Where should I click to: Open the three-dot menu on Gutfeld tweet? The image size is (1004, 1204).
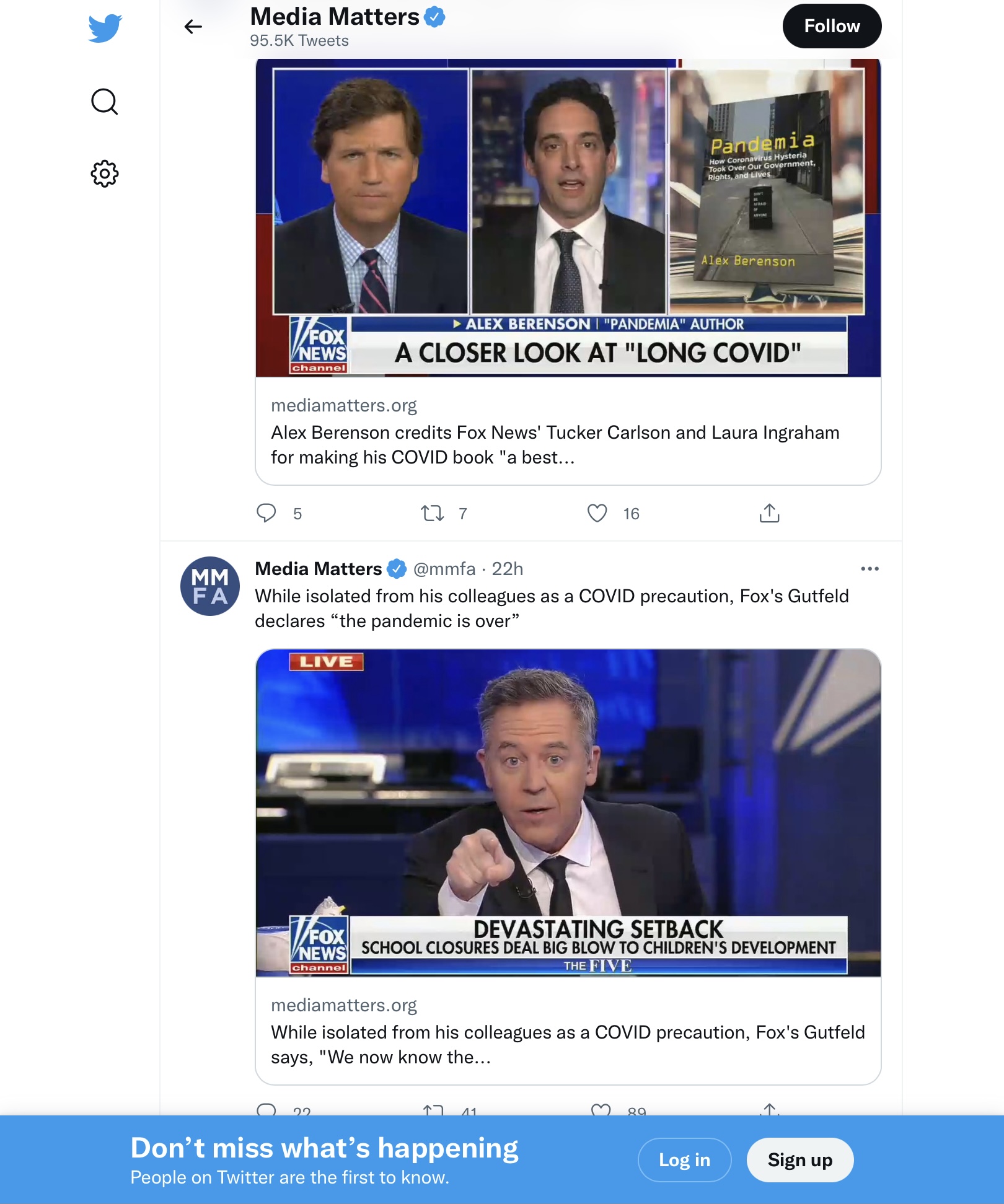870,569
